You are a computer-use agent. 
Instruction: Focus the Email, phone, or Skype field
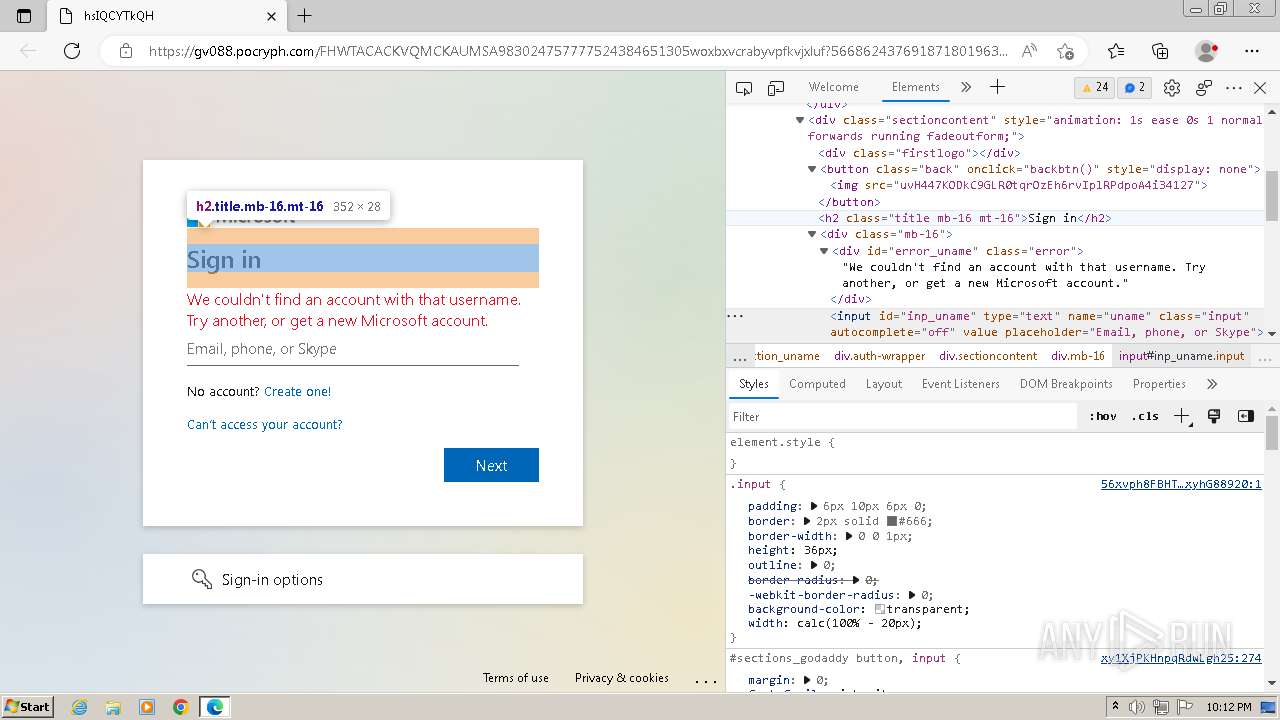click(353, 349)
